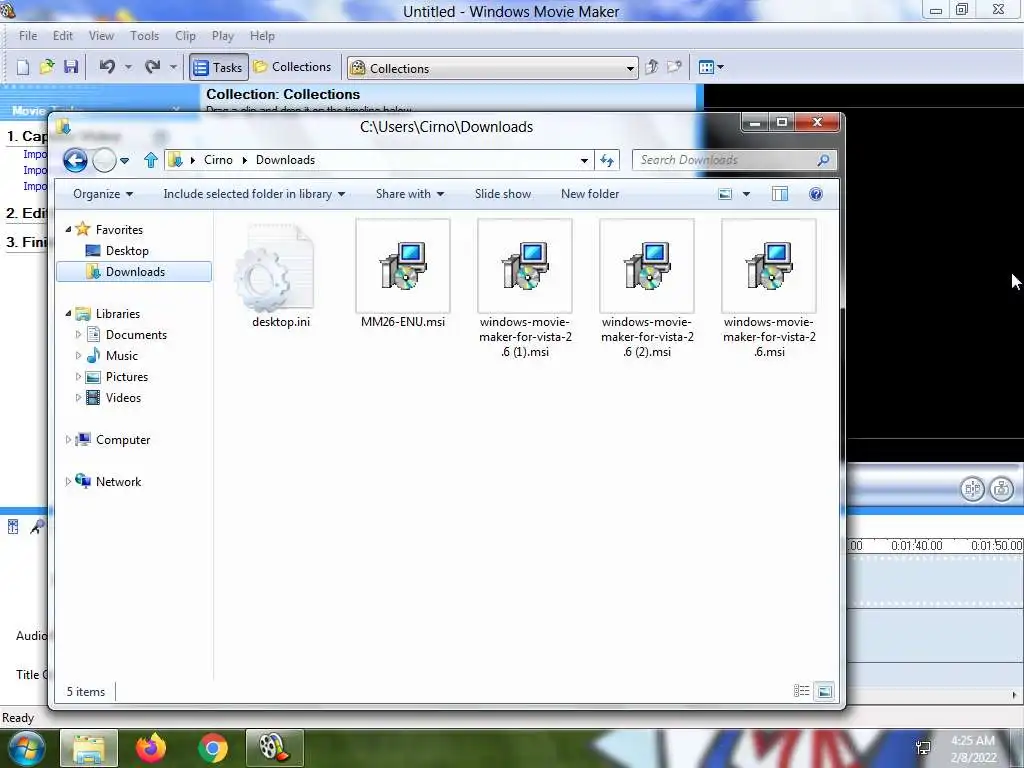Collapse the Libraries group

pos(69,313)
